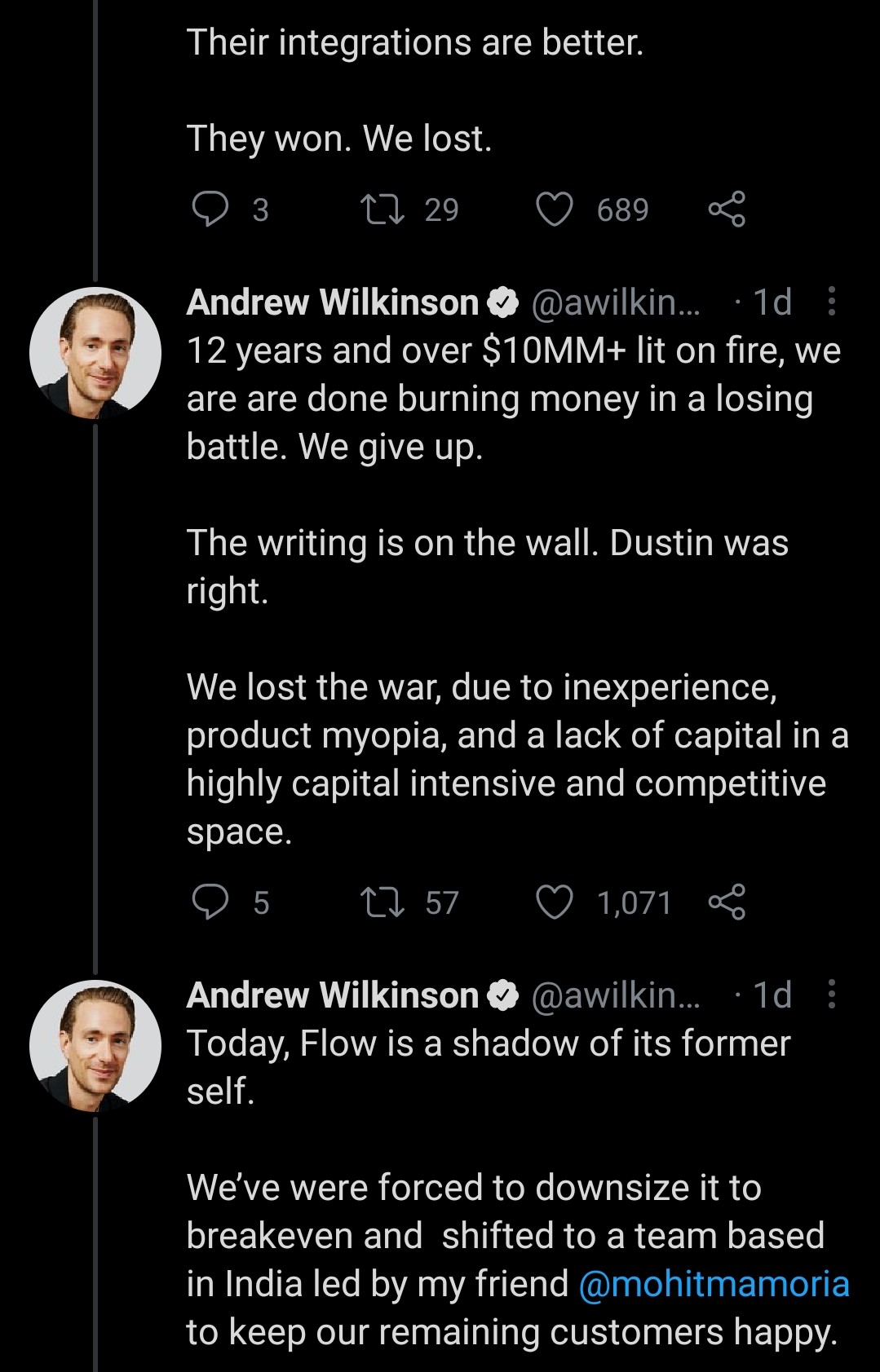Open more options on "Today, Flow" tweet

pyautogui.click(x=831, y=995)
